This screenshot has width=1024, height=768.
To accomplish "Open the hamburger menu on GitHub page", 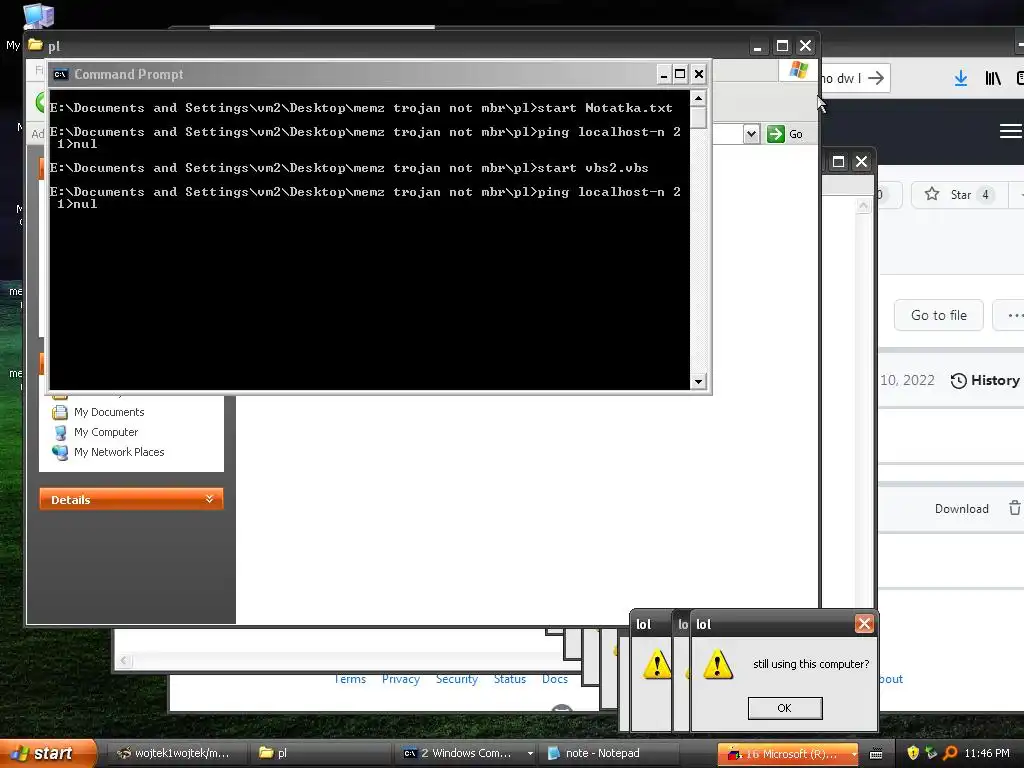I will click(x=1011, y=131).
